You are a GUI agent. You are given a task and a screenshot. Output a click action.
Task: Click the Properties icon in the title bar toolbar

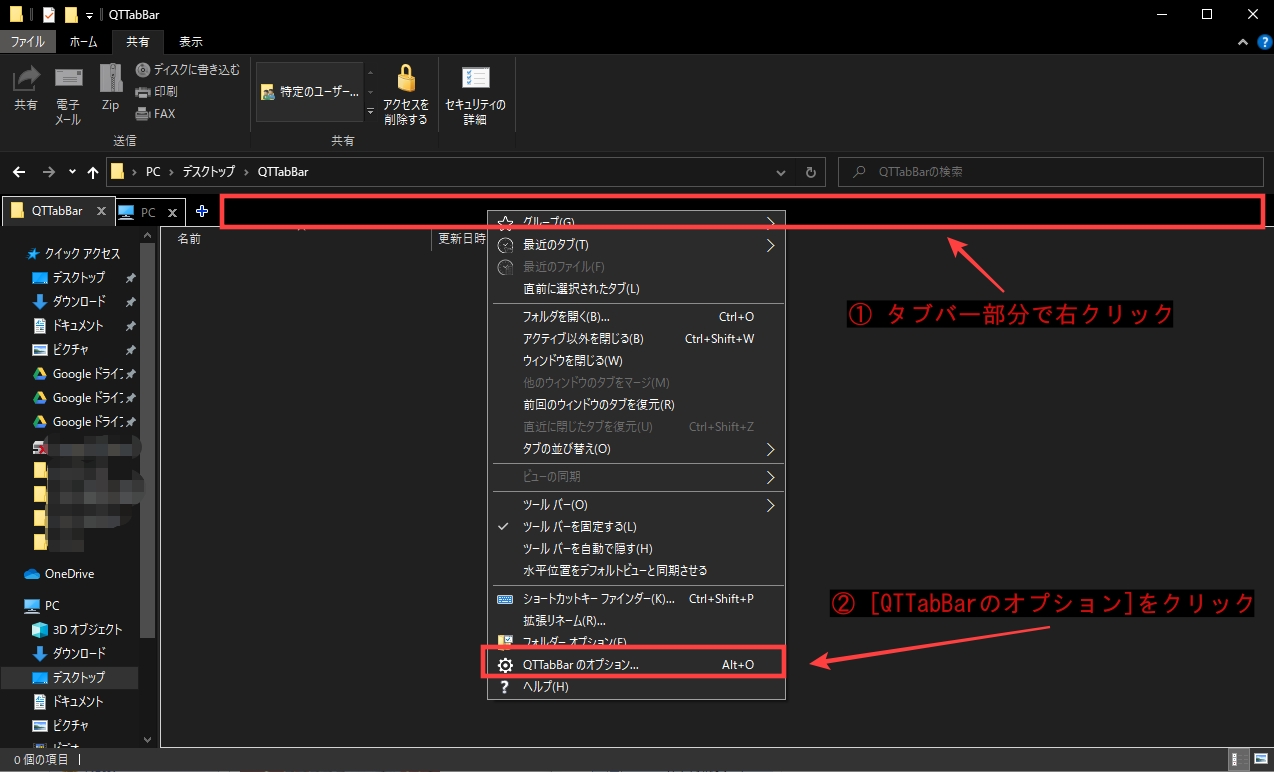pyautogui.click(x=48, y=15)
